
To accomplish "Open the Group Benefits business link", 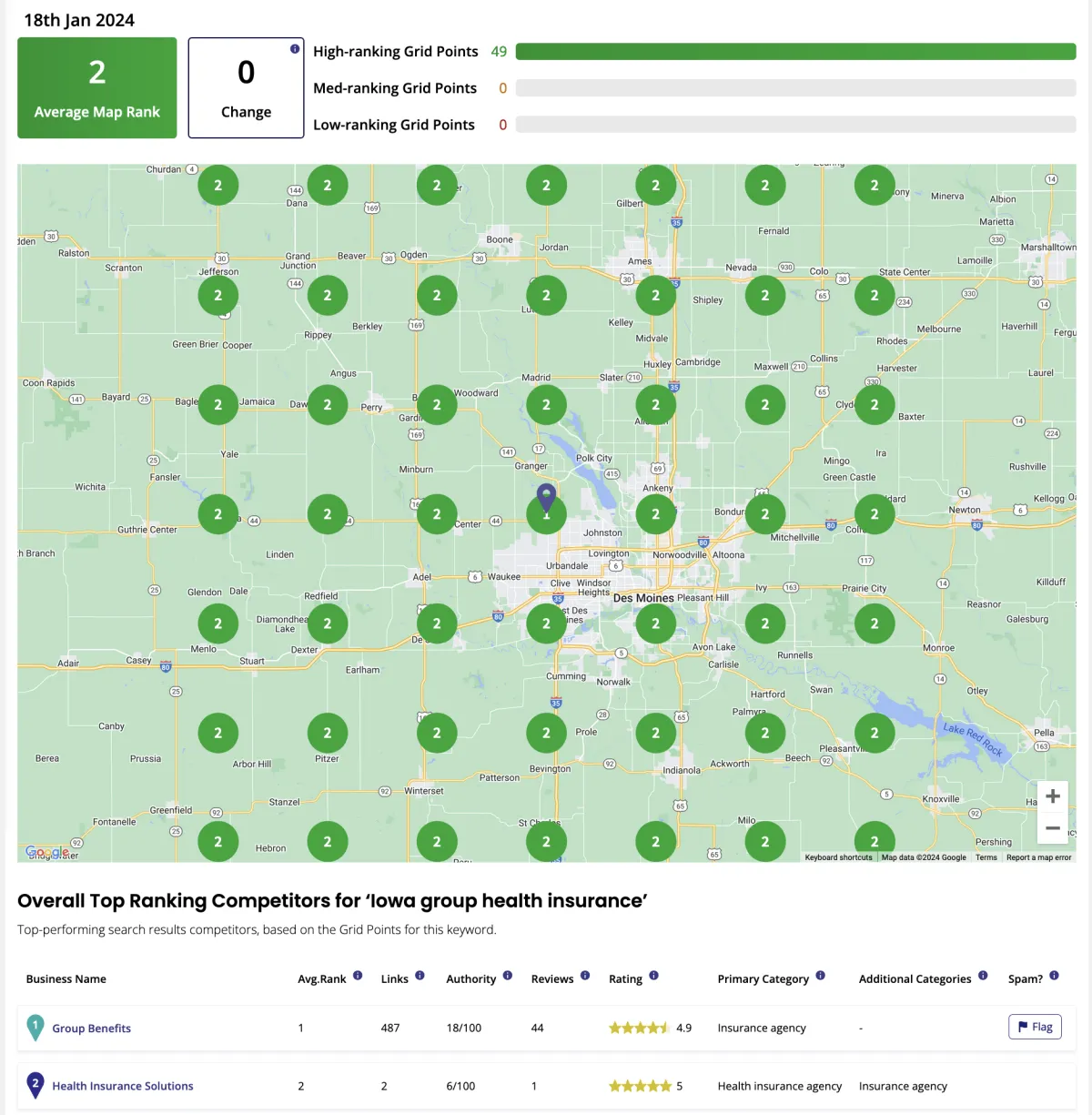I will (91, 1029).
